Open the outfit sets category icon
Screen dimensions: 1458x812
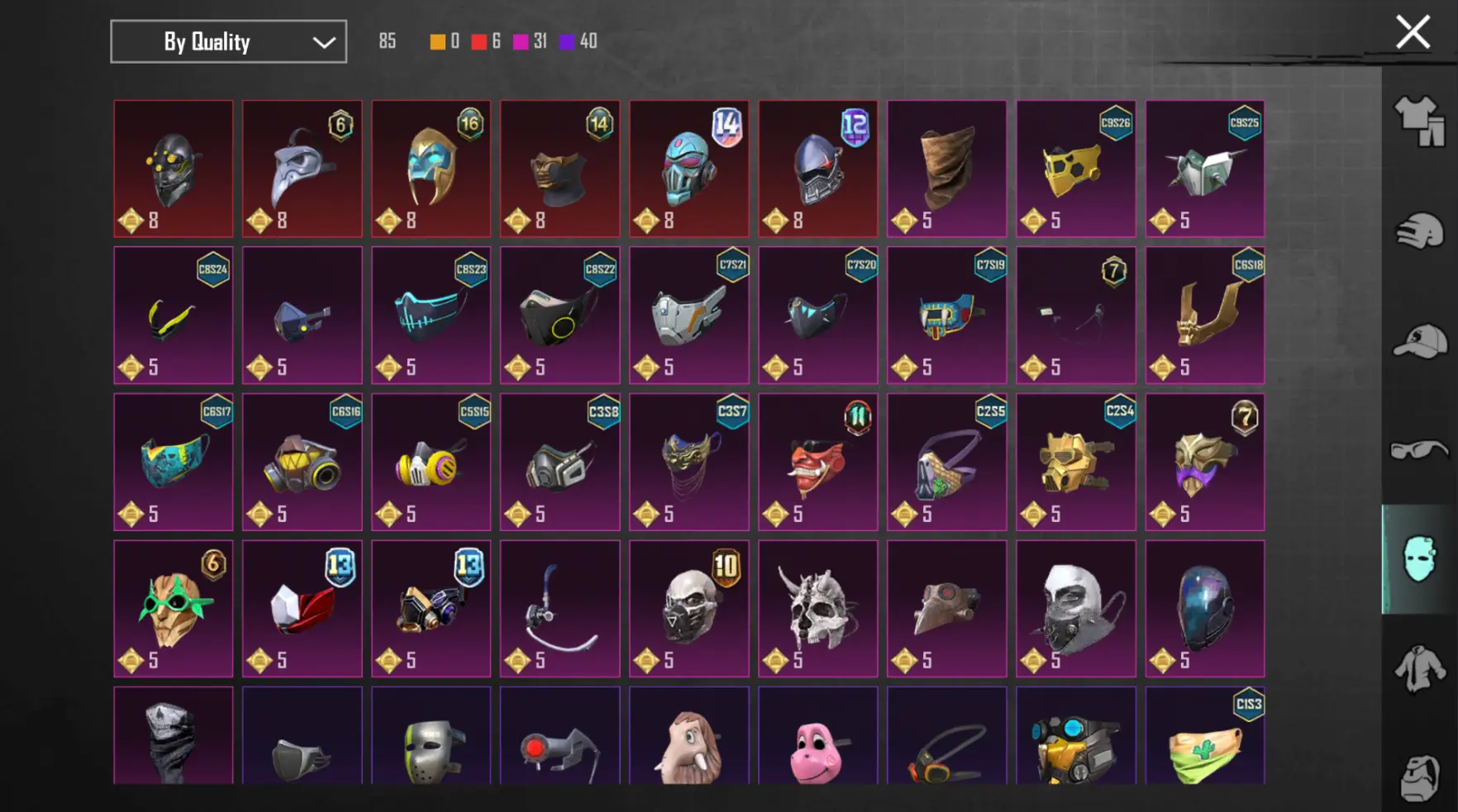pyautogui.click(x=1419, y=121)
